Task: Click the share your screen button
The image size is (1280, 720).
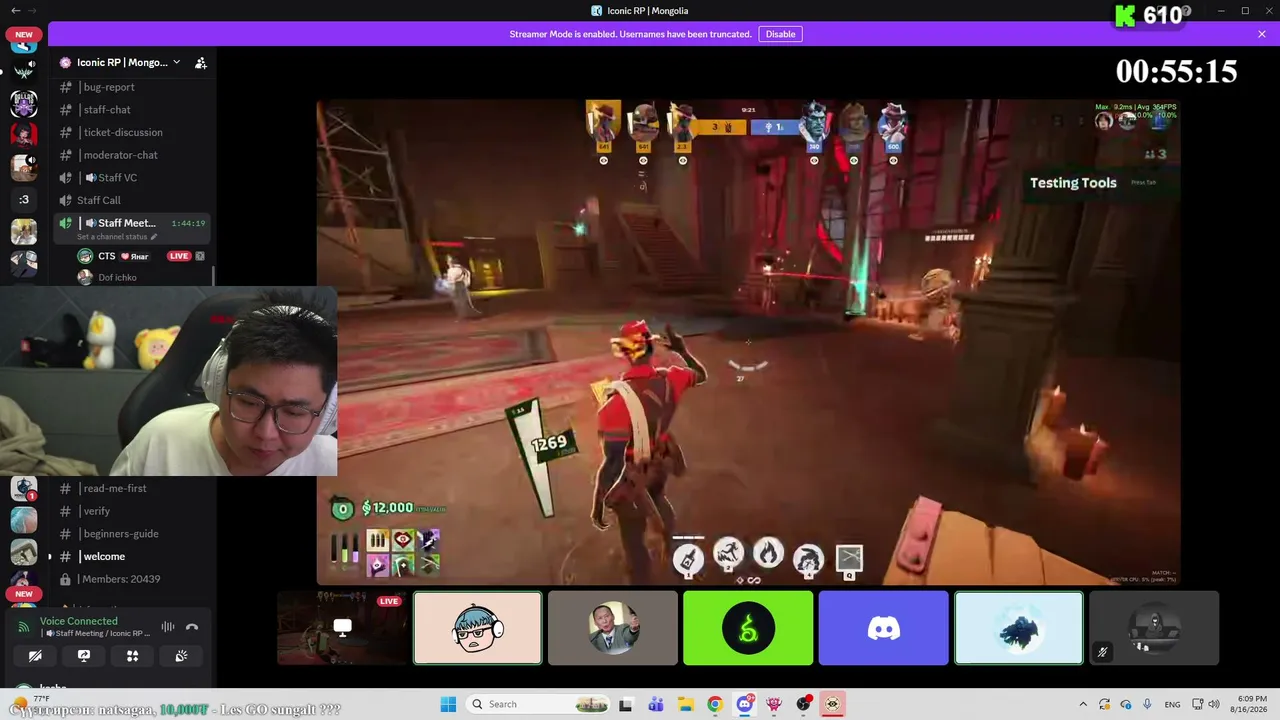Action: pyautogui.click(x=84, y=656)
